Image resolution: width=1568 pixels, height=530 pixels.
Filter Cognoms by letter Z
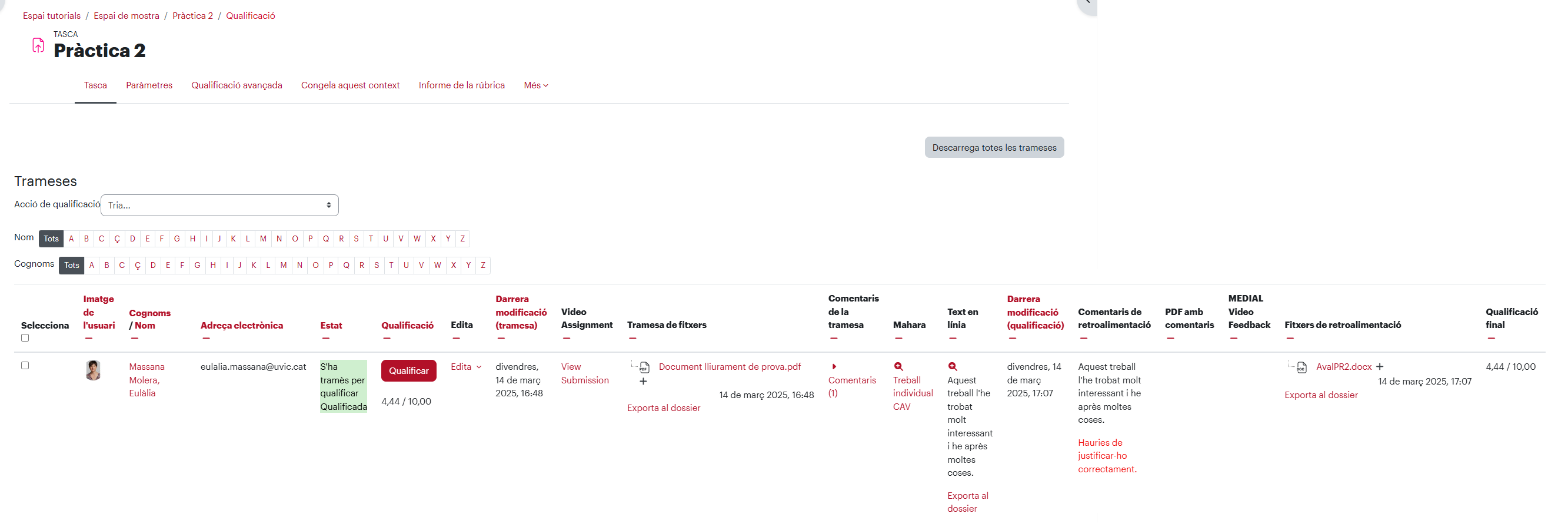483,266
